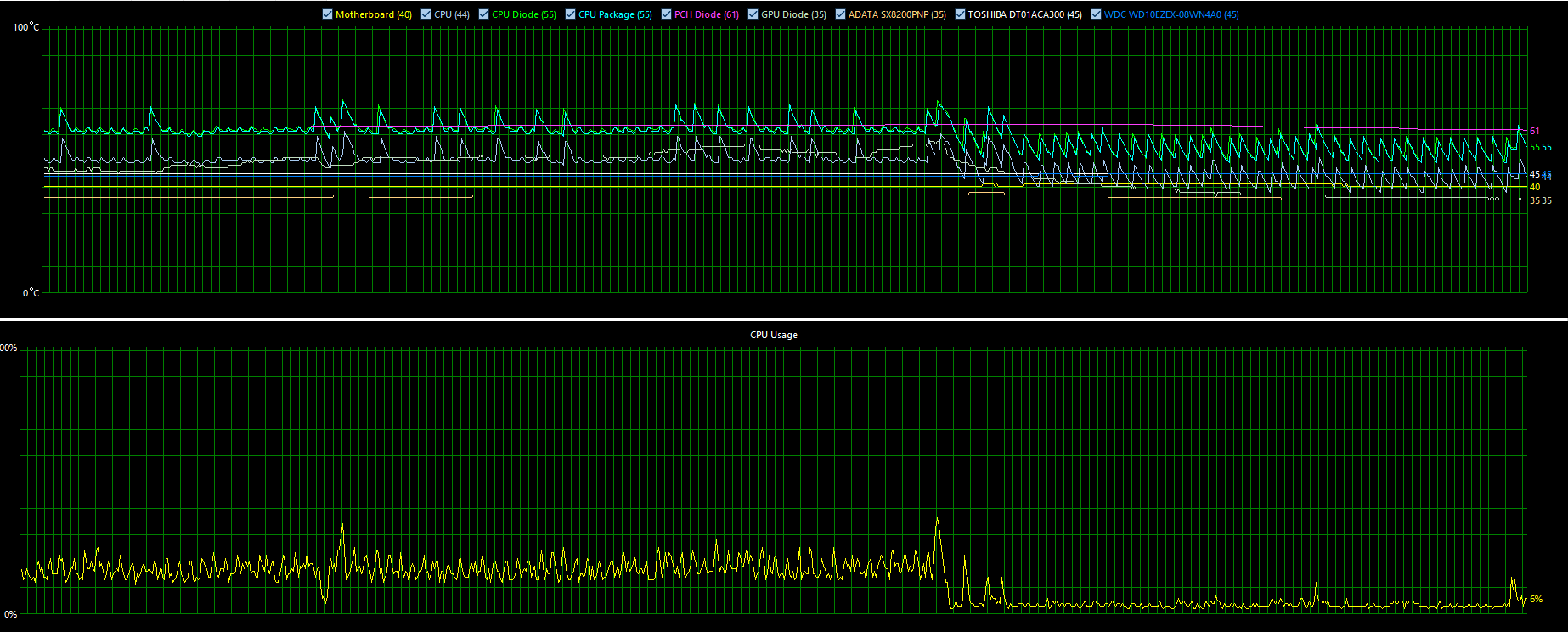This screenshot has height=632, width=1568.
Task: Disable the TOSHIBA DT01ACA300 (45) checkbox
Action: click(960, 14)
